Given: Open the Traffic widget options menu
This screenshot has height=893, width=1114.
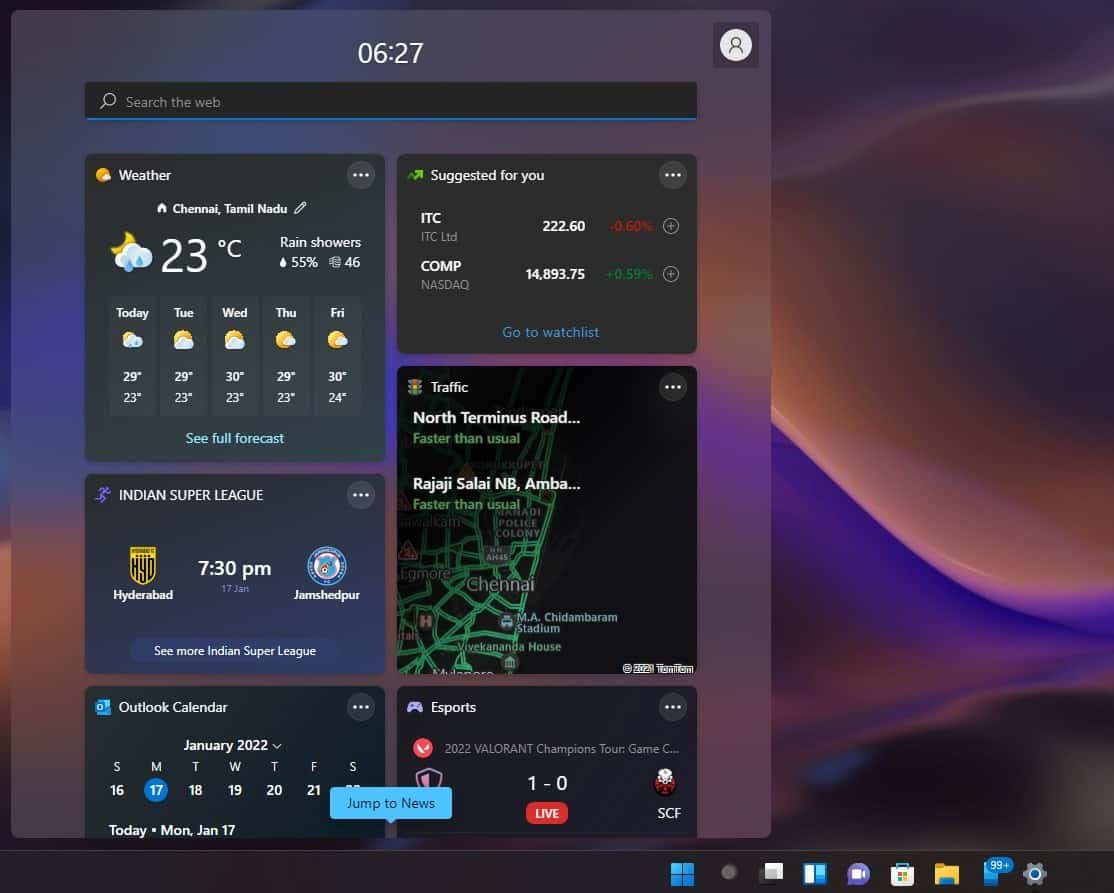Looking at the screenshot, I should coord(672,387).
